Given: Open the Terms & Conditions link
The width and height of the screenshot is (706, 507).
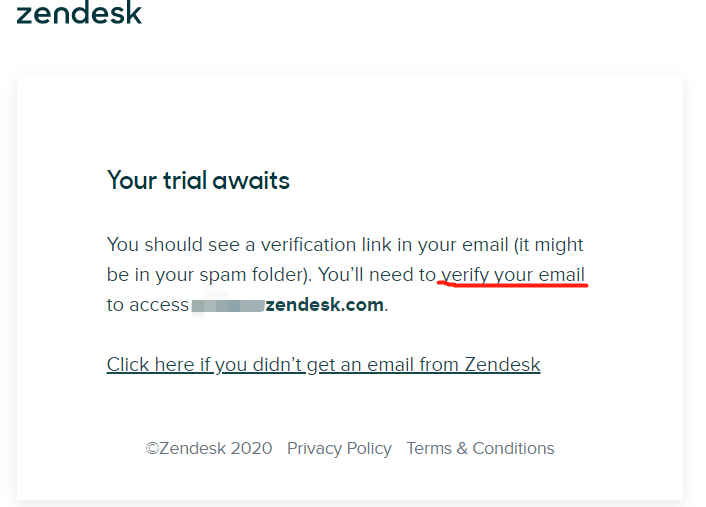Looking at the screenshot, I should 480,448.
